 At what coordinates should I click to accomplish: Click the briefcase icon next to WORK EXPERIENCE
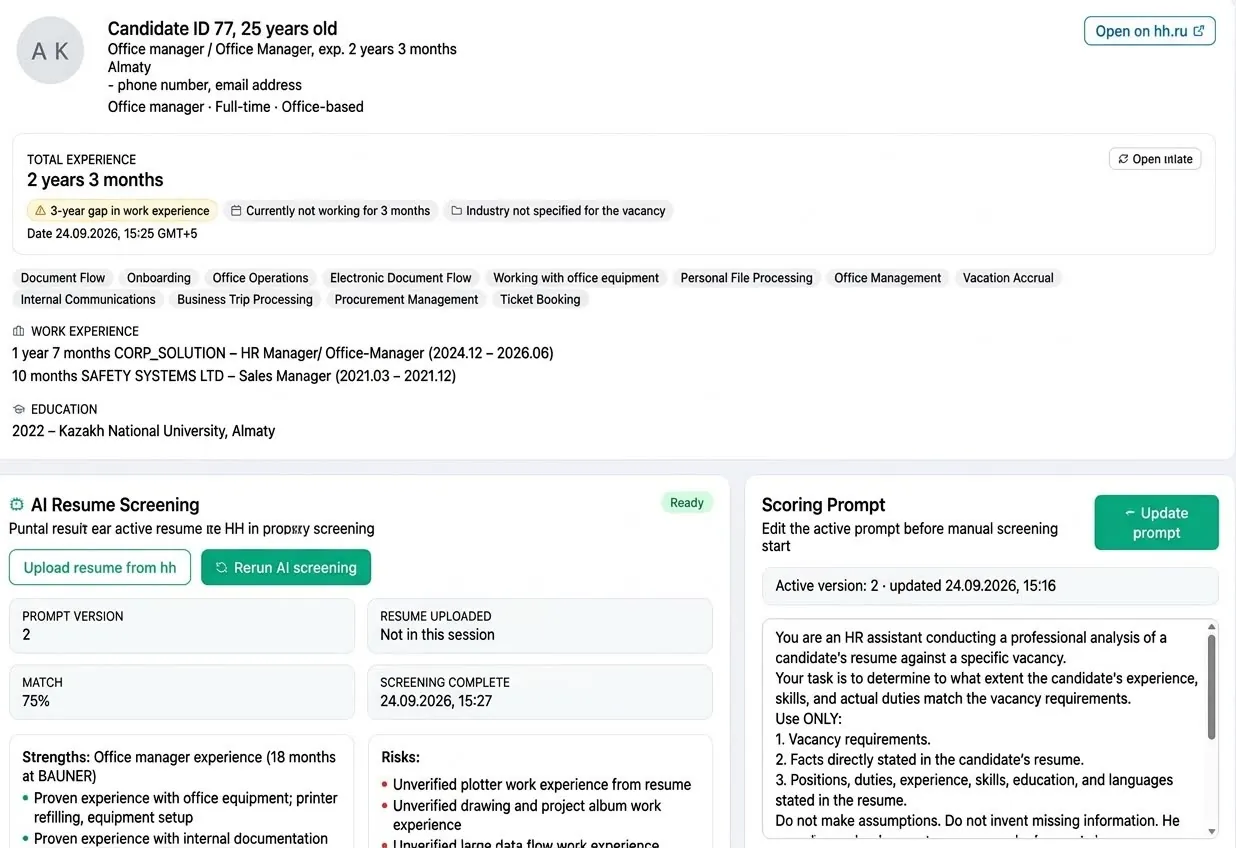[18, 331]
